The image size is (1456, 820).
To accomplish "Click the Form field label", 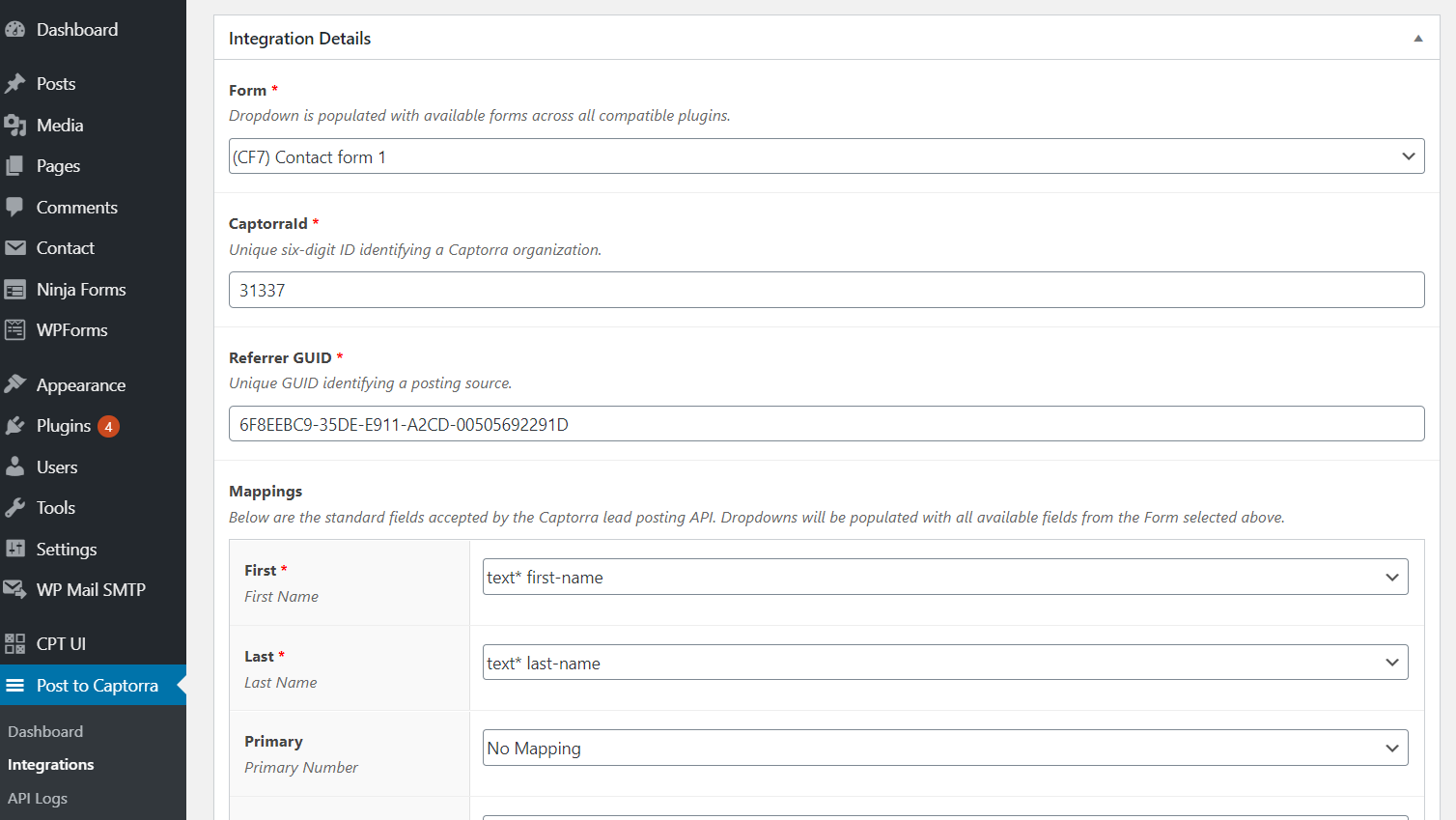I will click(247, 91).
